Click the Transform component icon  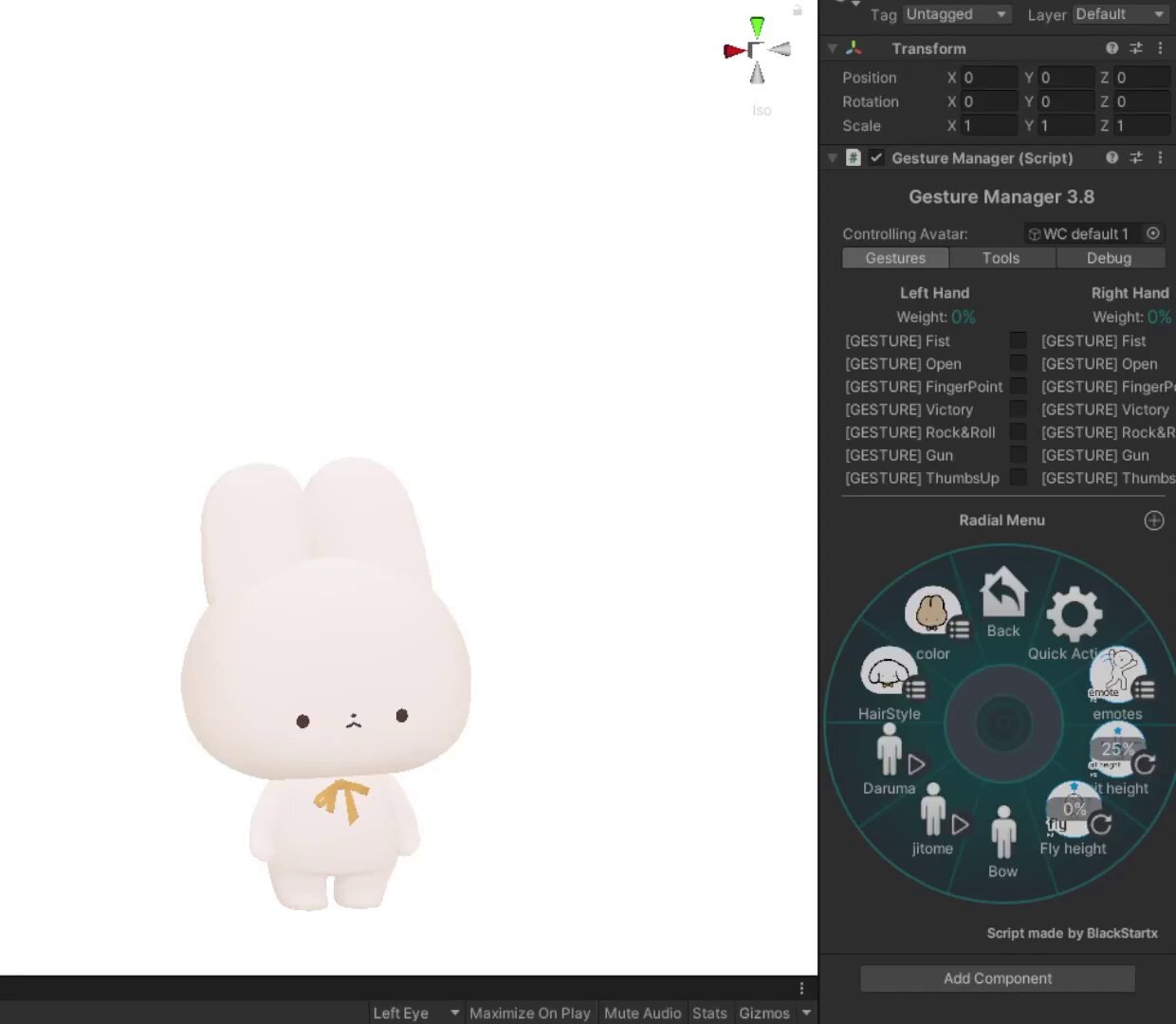pyautogui.click(x=854, y=48)
